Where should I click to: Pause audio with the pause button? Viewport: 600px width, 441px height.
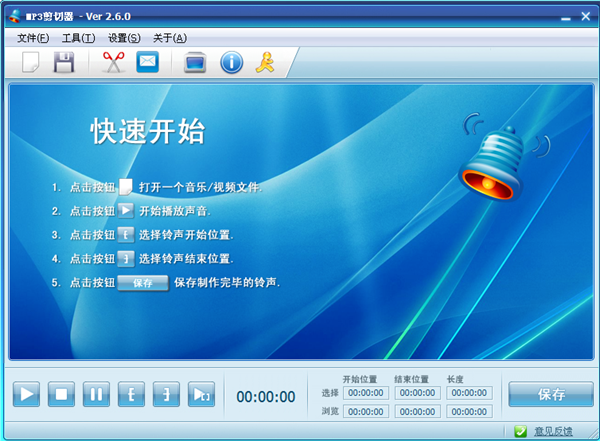click(96, 394)
